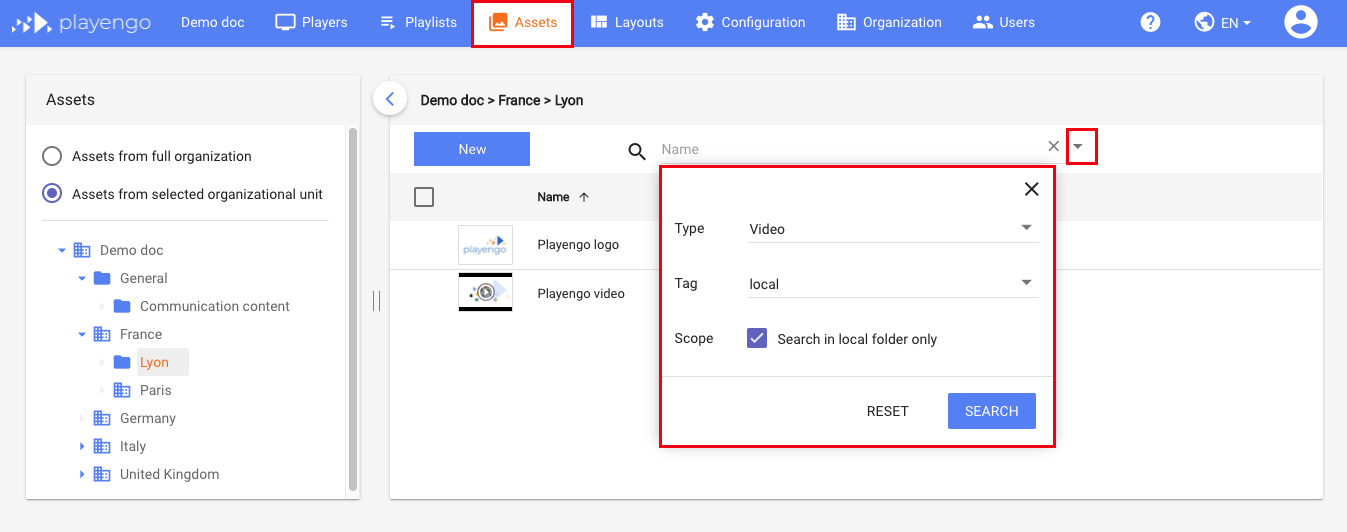1347x532 pixels.
Task: Close the advanced search panel
Action: [x=1032, y=189]
